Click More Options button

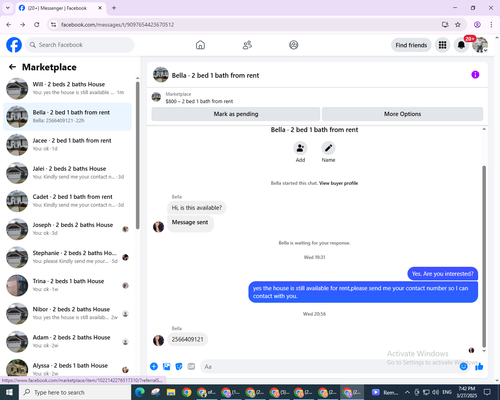tap(402, 114)
